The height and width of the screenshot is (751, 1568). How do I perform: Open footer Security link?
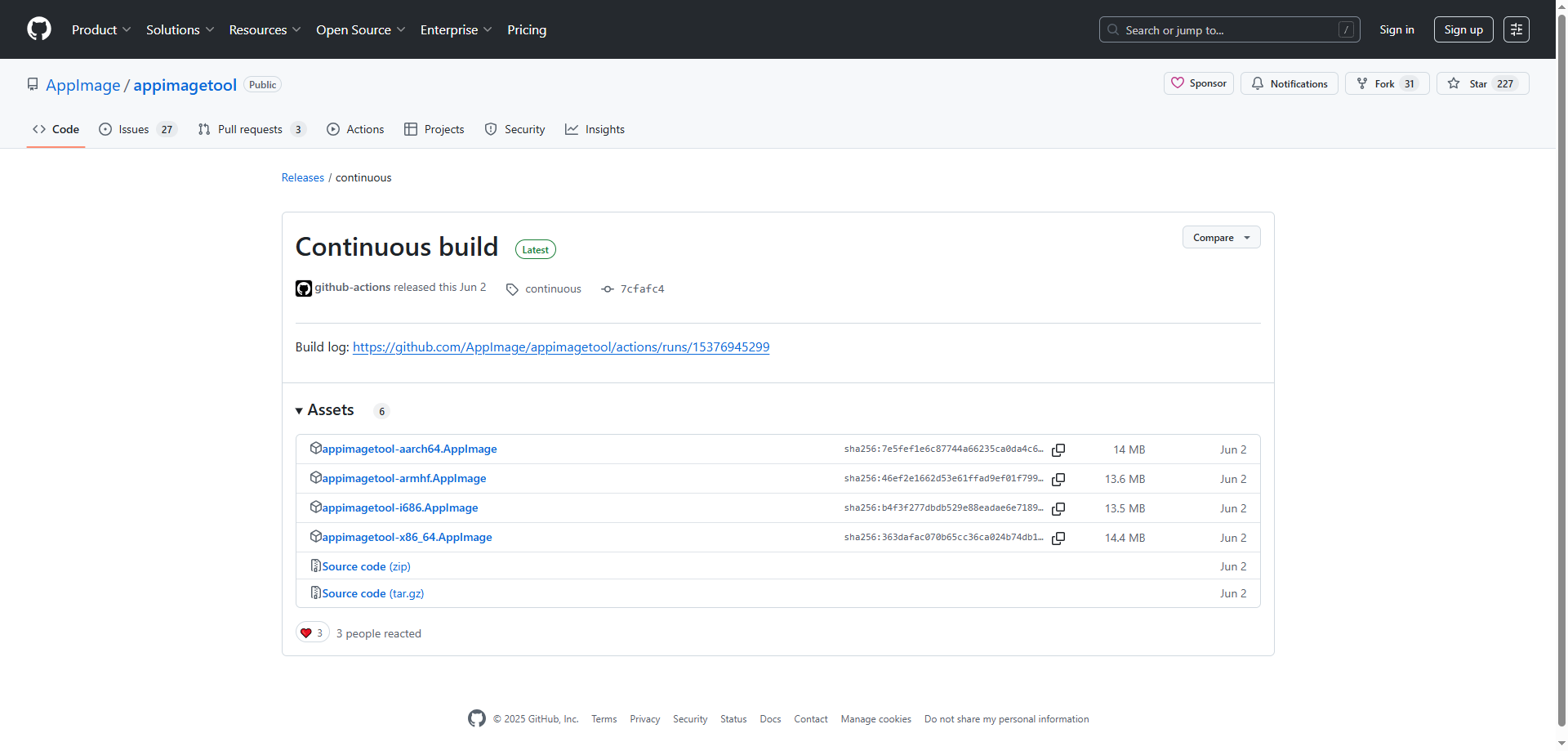[690, 719]
